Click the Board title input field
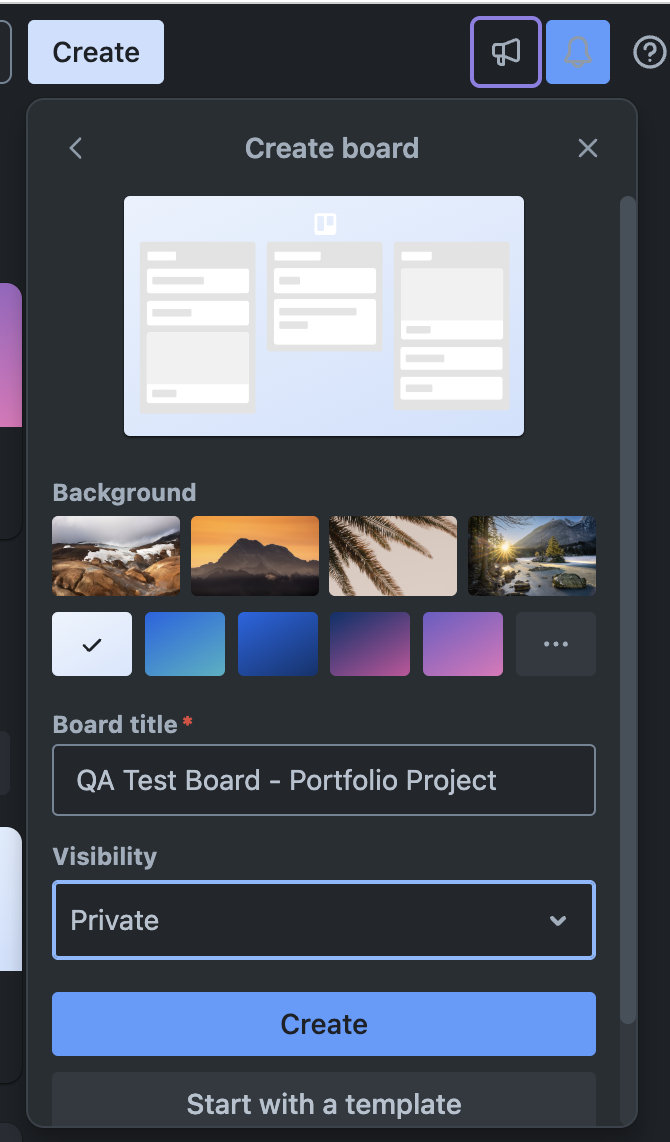The image size is (670, 1142). pyautogui.click(x=324, y=780)
